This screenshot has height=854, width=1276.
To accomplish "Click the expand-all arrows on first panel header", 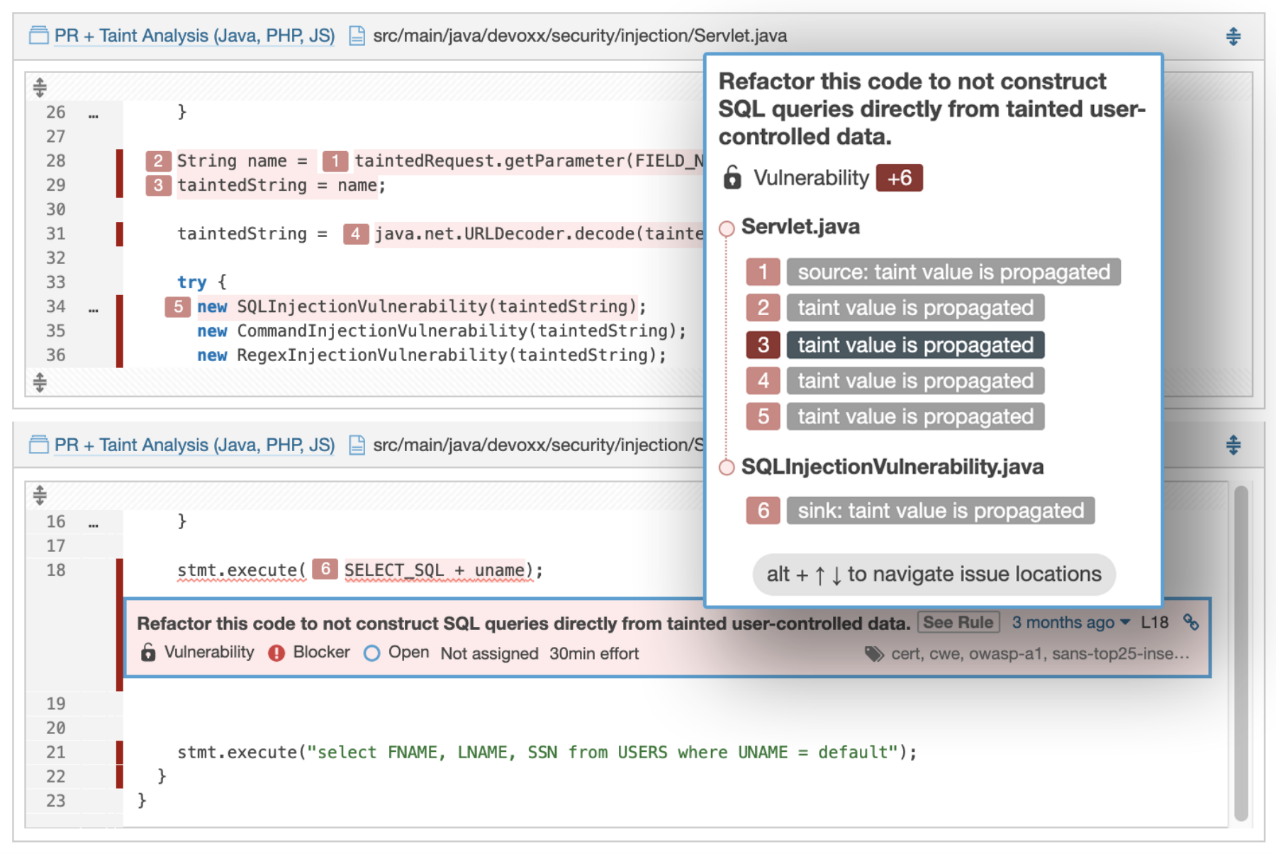I will pyautogui.click(x=1233, y=35).
